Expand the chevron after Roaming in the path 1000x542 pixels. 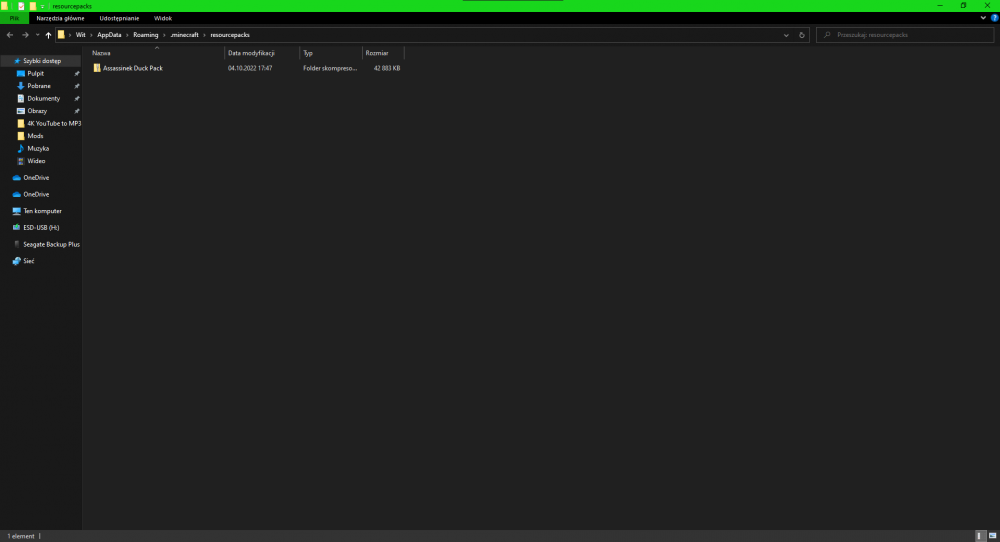click(x=164, y=35)
